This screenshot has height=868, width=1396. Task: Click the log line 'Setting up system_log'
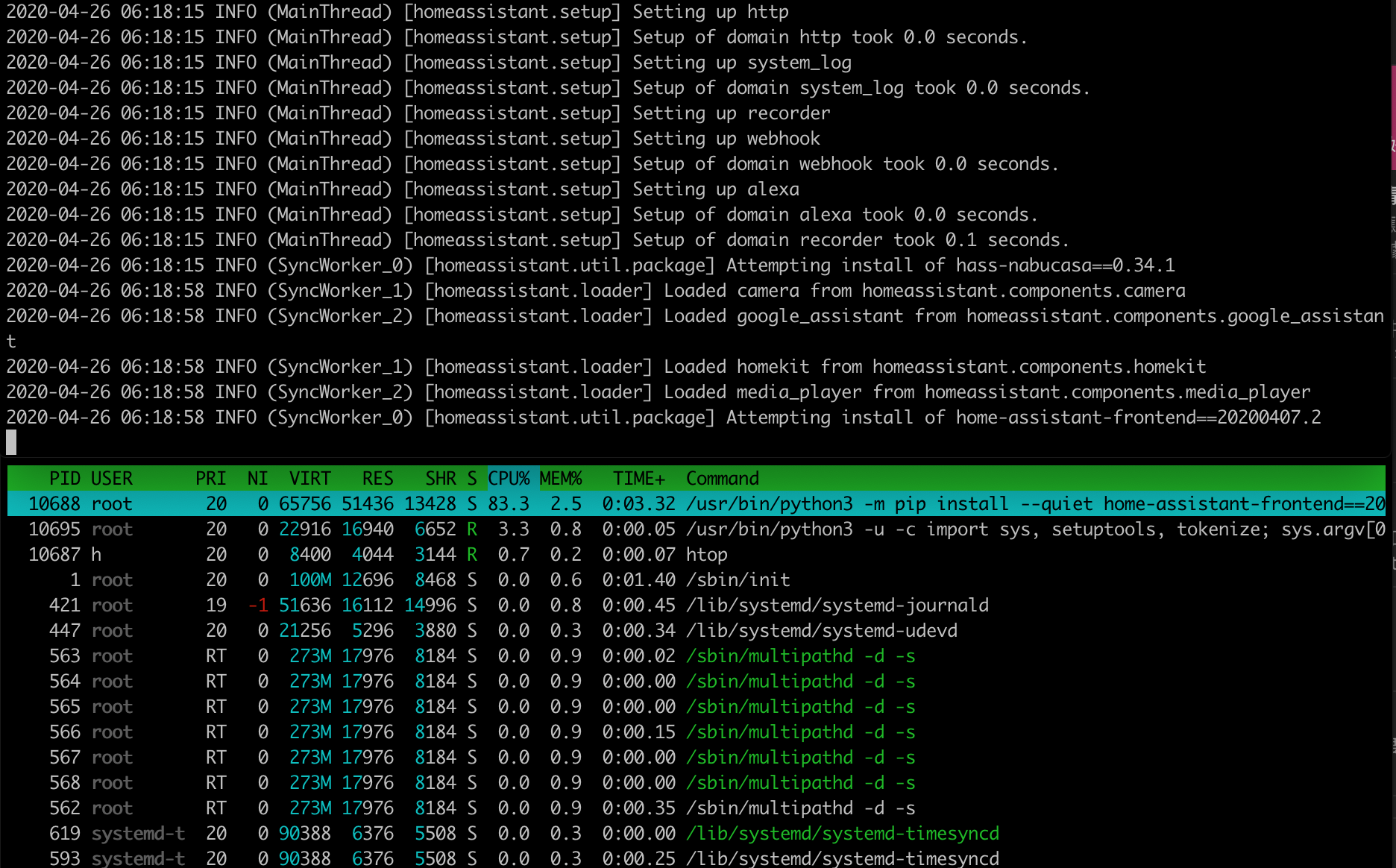coord(429,63)
